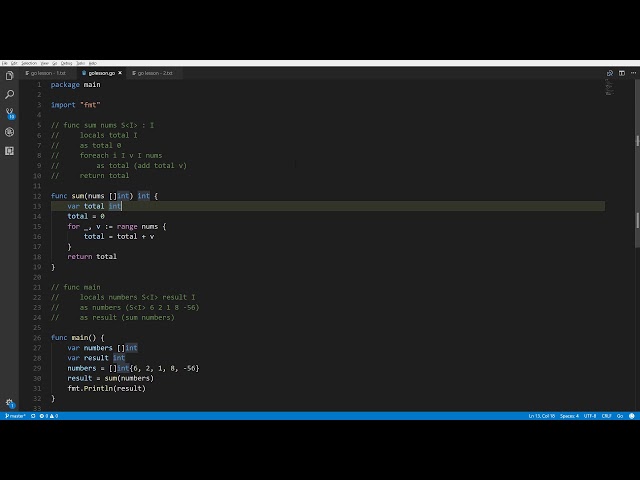Switch to the go lesson - 1.txt tab
640x480 pixels.
click(x=47, y=73)
